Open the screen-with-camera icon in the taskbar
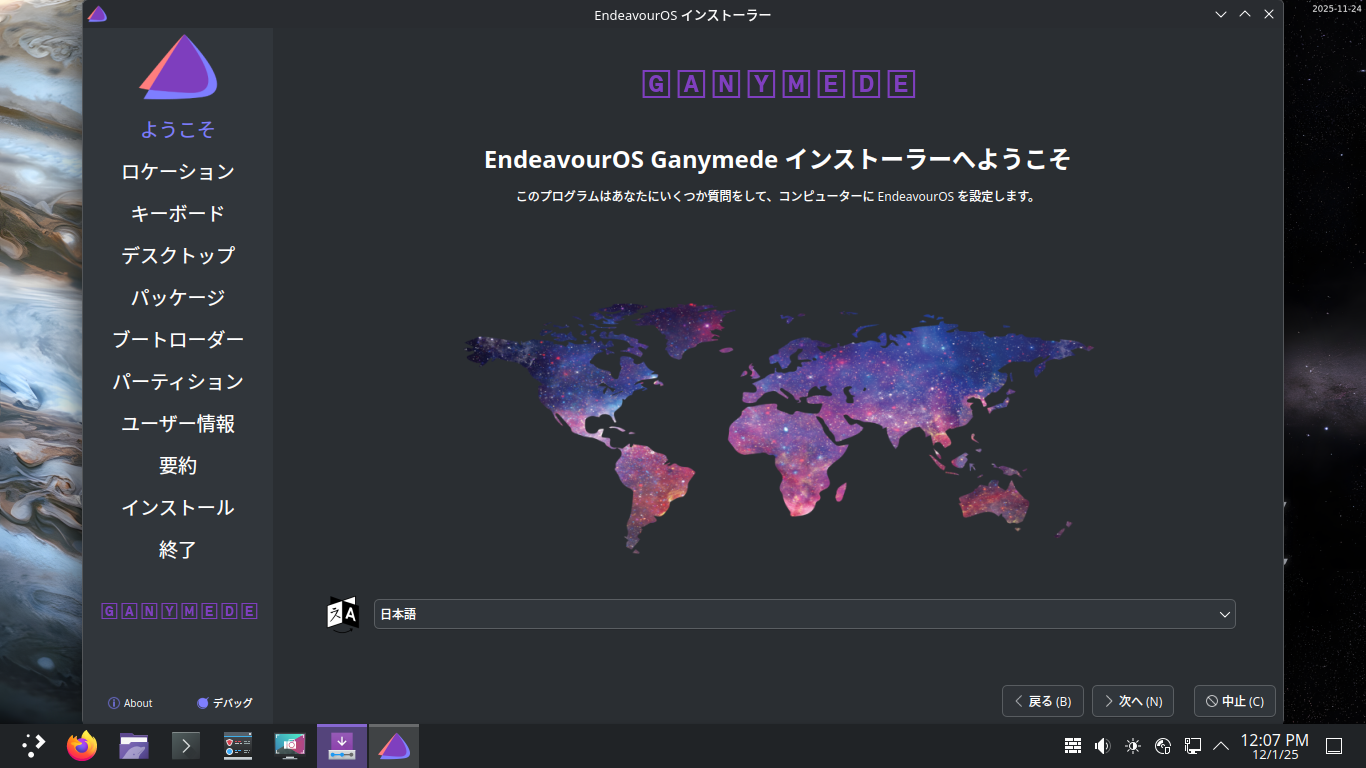Image resolution: width=1366 pixels, height=768 pixels. [290, 745]
